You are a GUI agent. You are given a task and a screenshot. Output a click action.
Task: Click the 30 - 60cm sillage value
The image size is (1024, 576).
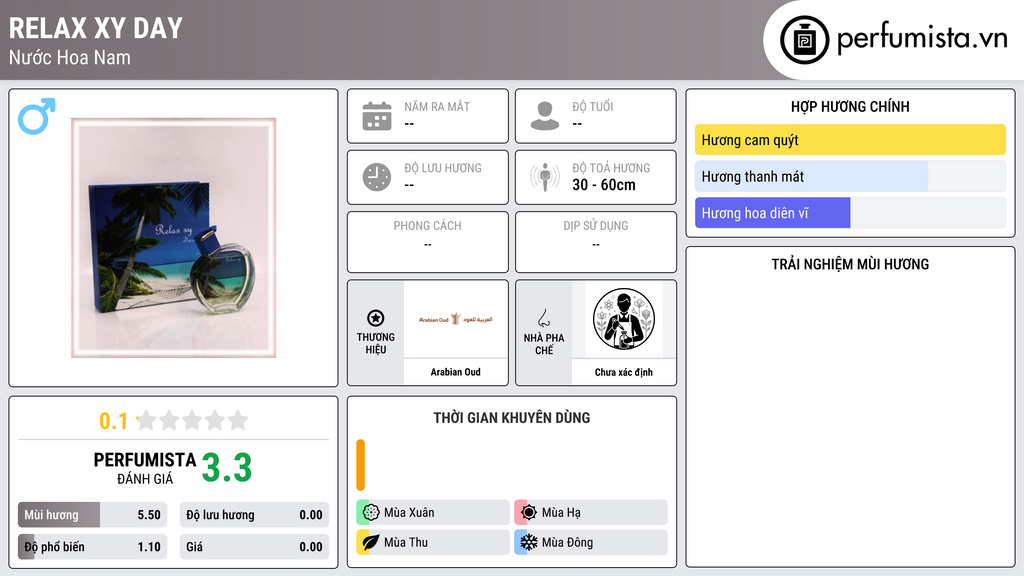pyautogui.click(x=604, y=185)
